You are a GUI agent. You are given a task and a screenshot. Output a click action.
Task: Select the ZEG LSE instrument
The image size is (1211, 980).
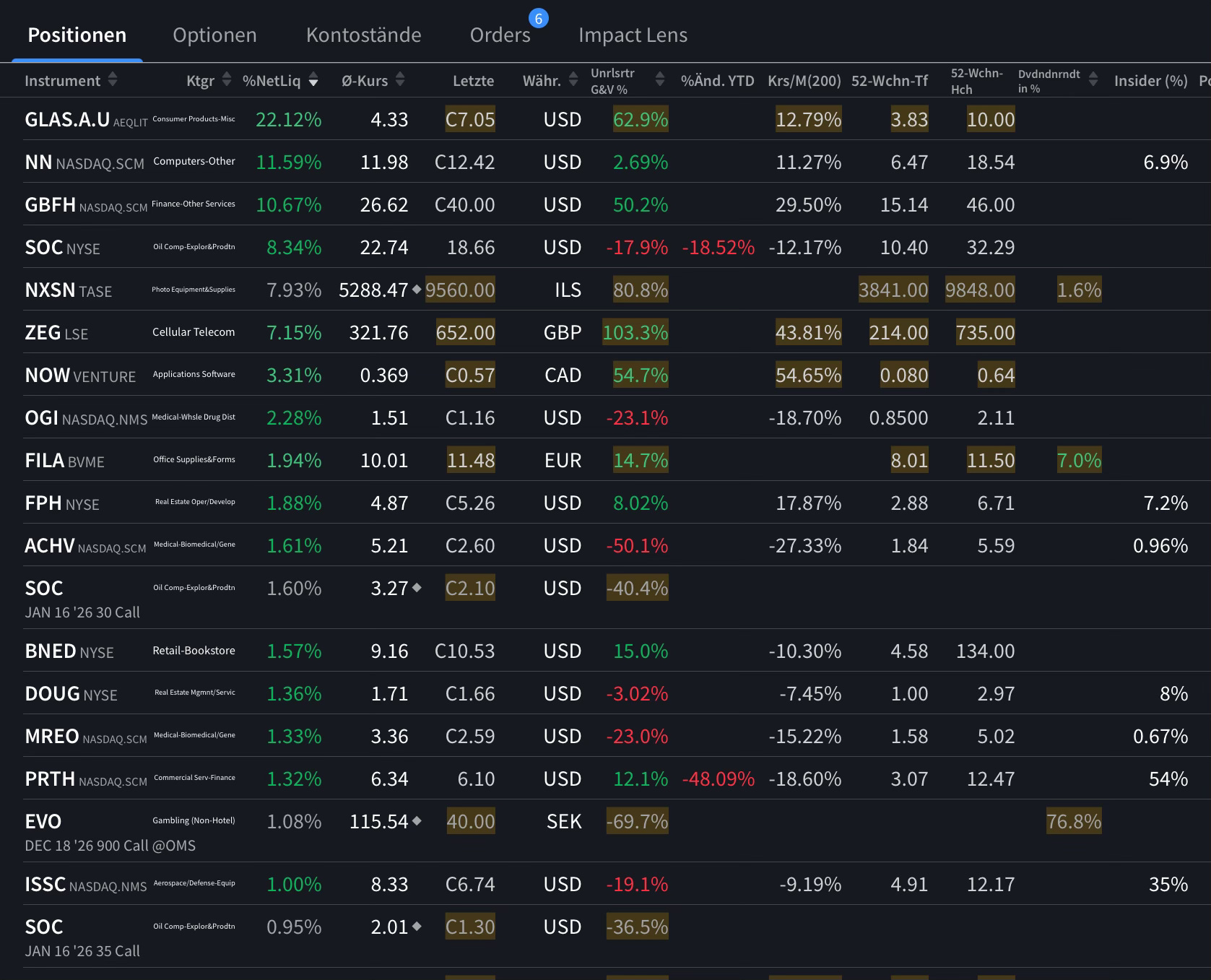(56, 333)
